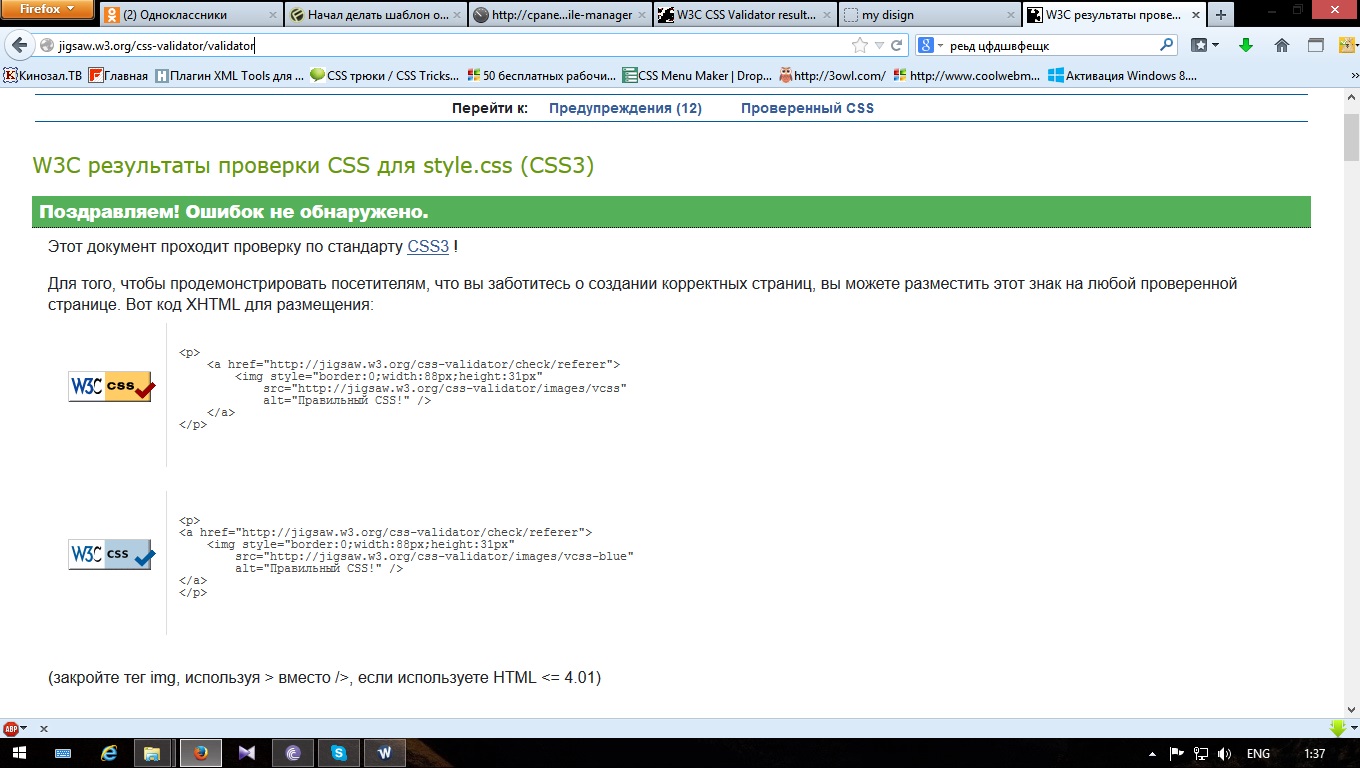The width and height of the screenshot is (1360, 768).
Task: Follow the Проверенный CSS link
Action: coord(807,108)
